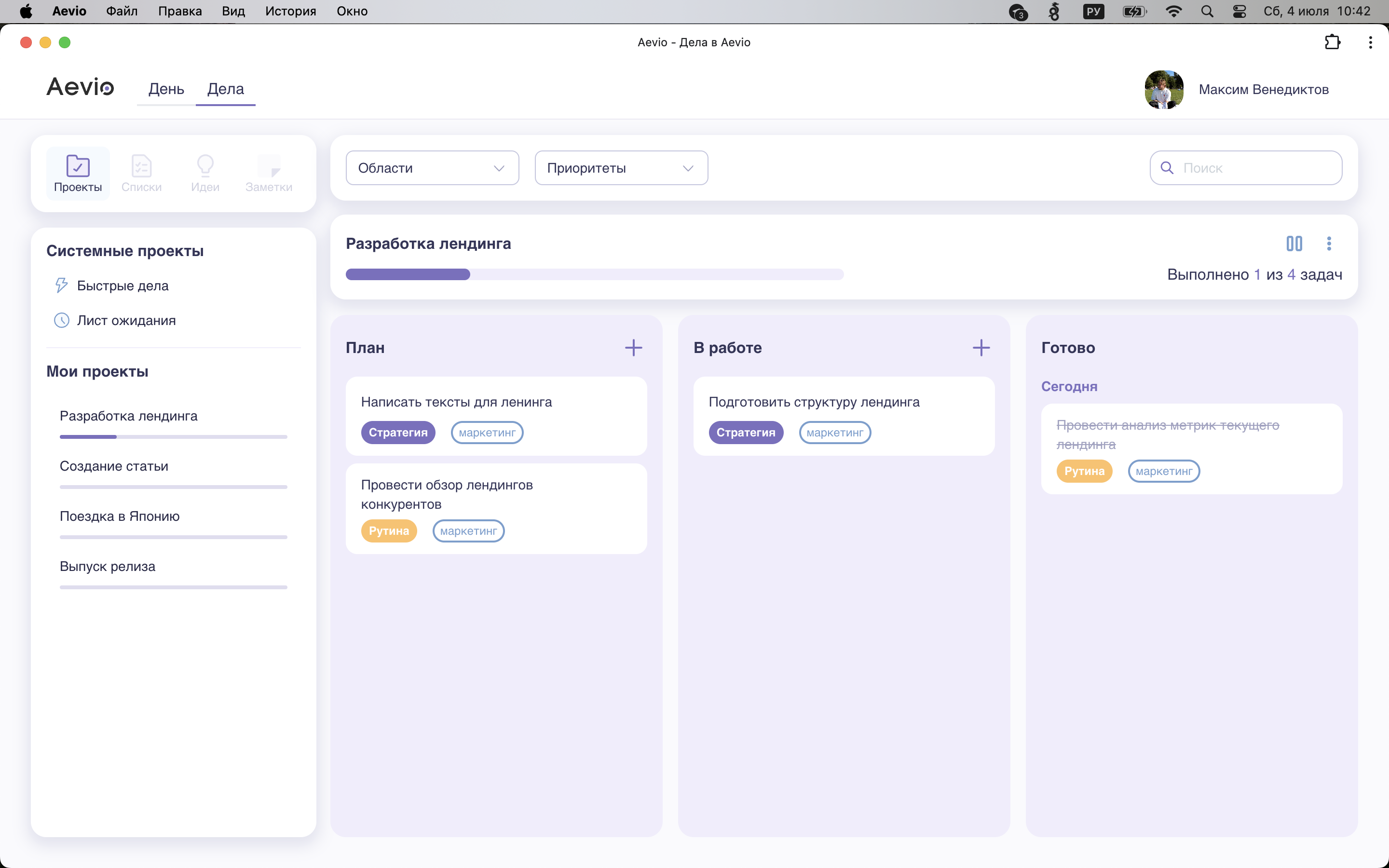Expand the Области dropdown
The height and width of the screenshot is (868, 1389).
[432, 168]
